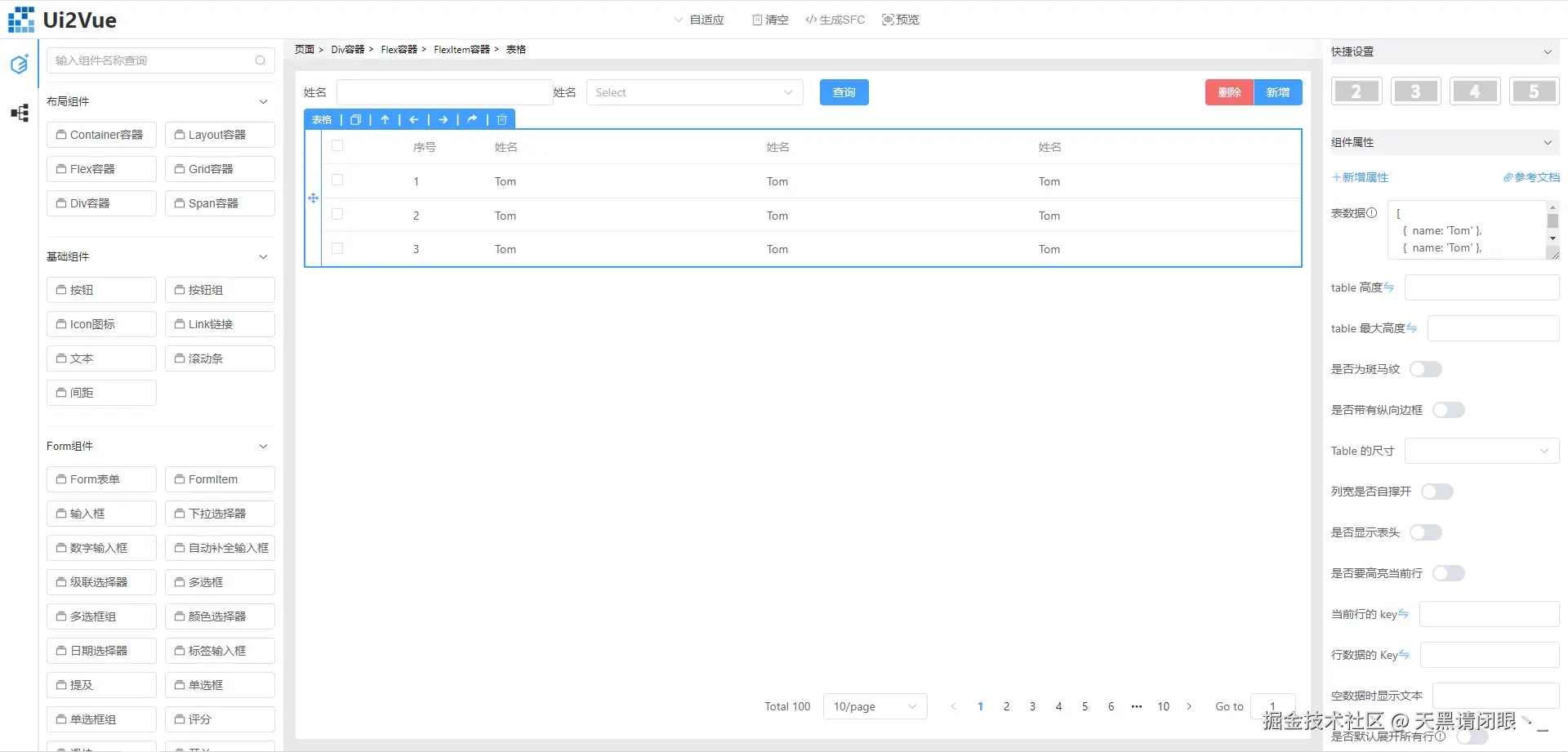The height and width of the screenshot is (752, 1568).
Task: Open the 参考文档 link
Action: (1531, 177)
